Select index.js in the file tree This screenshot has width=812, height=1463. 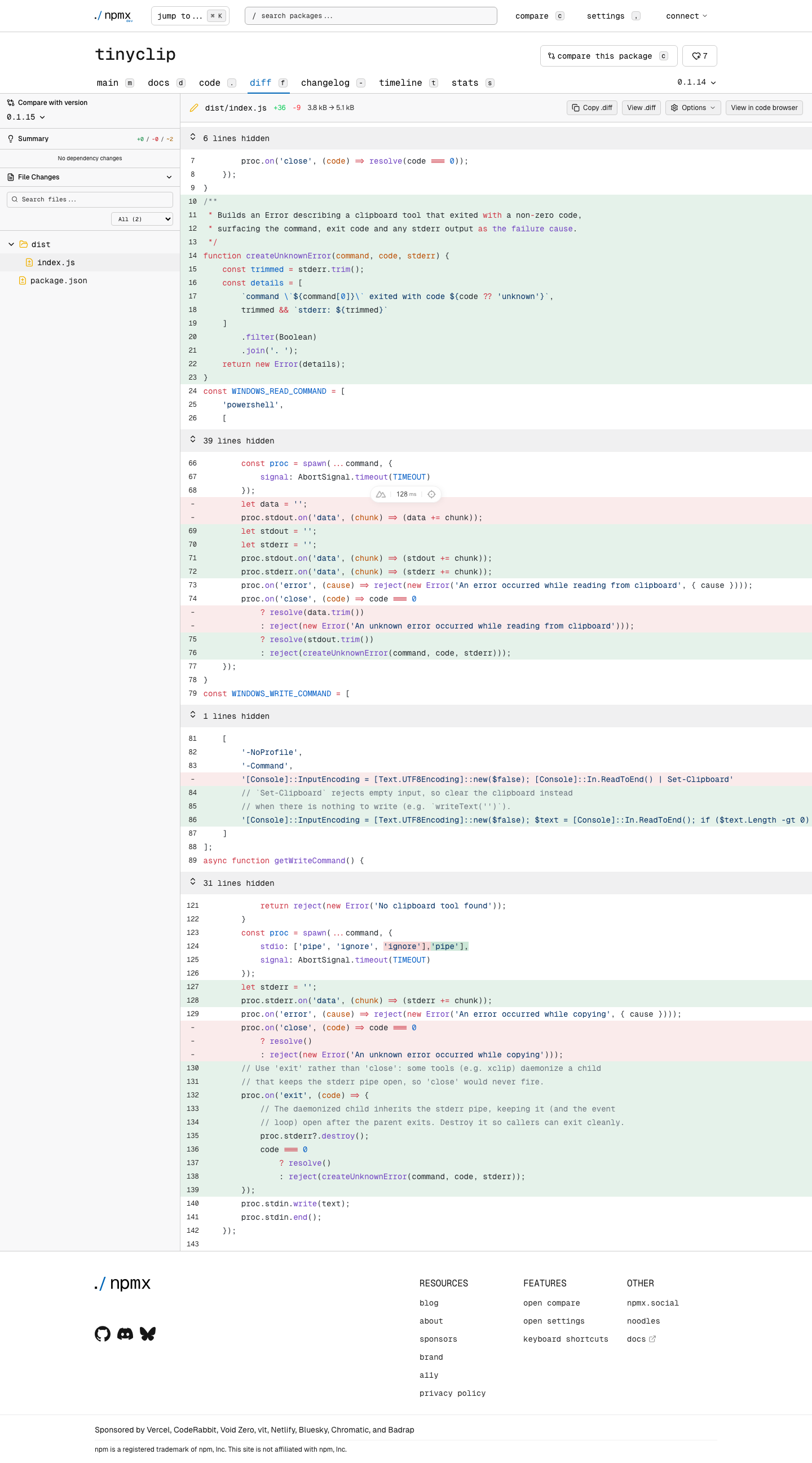click(x=90, y=262)
